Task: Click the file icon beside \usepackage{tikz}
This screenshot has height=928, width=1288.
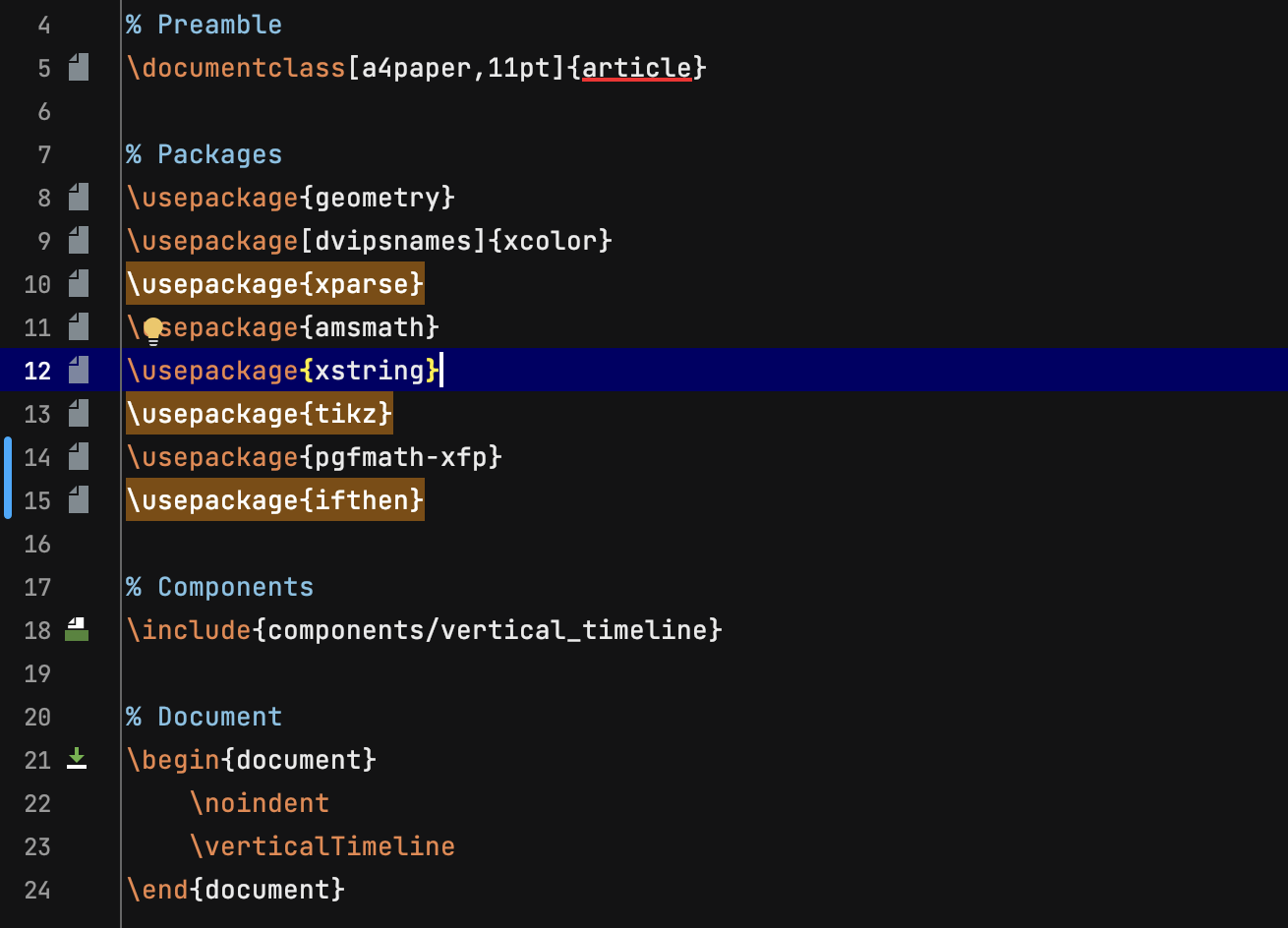Action: (79, 413)
